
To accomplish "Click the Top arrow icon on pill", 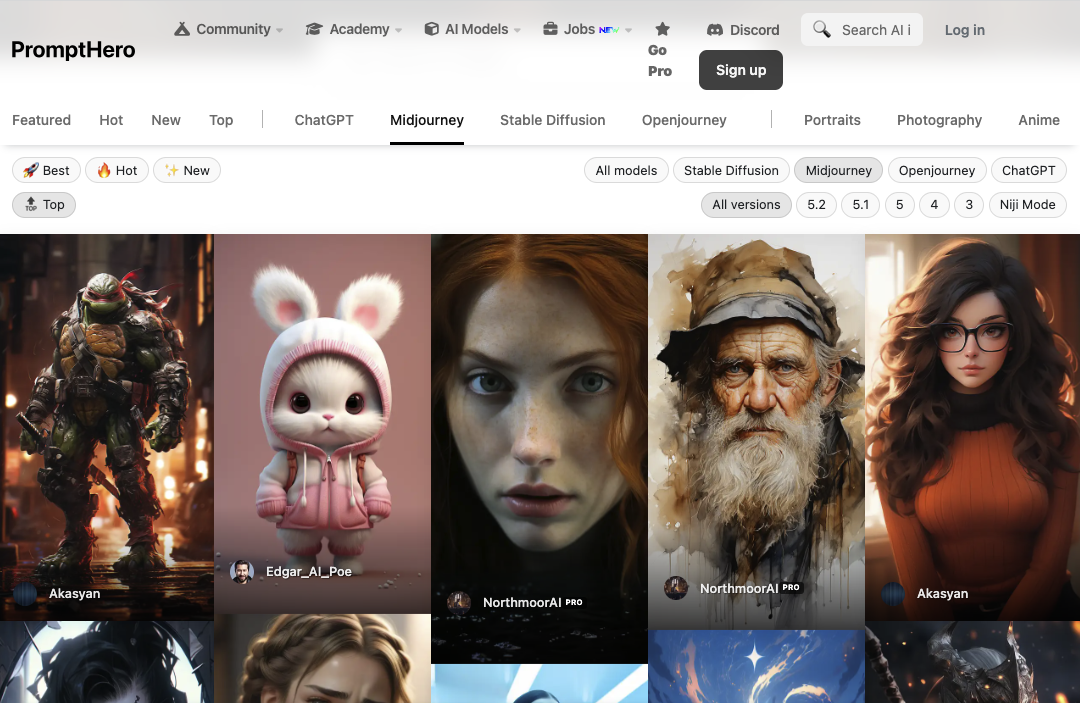I will click(31, 204).
